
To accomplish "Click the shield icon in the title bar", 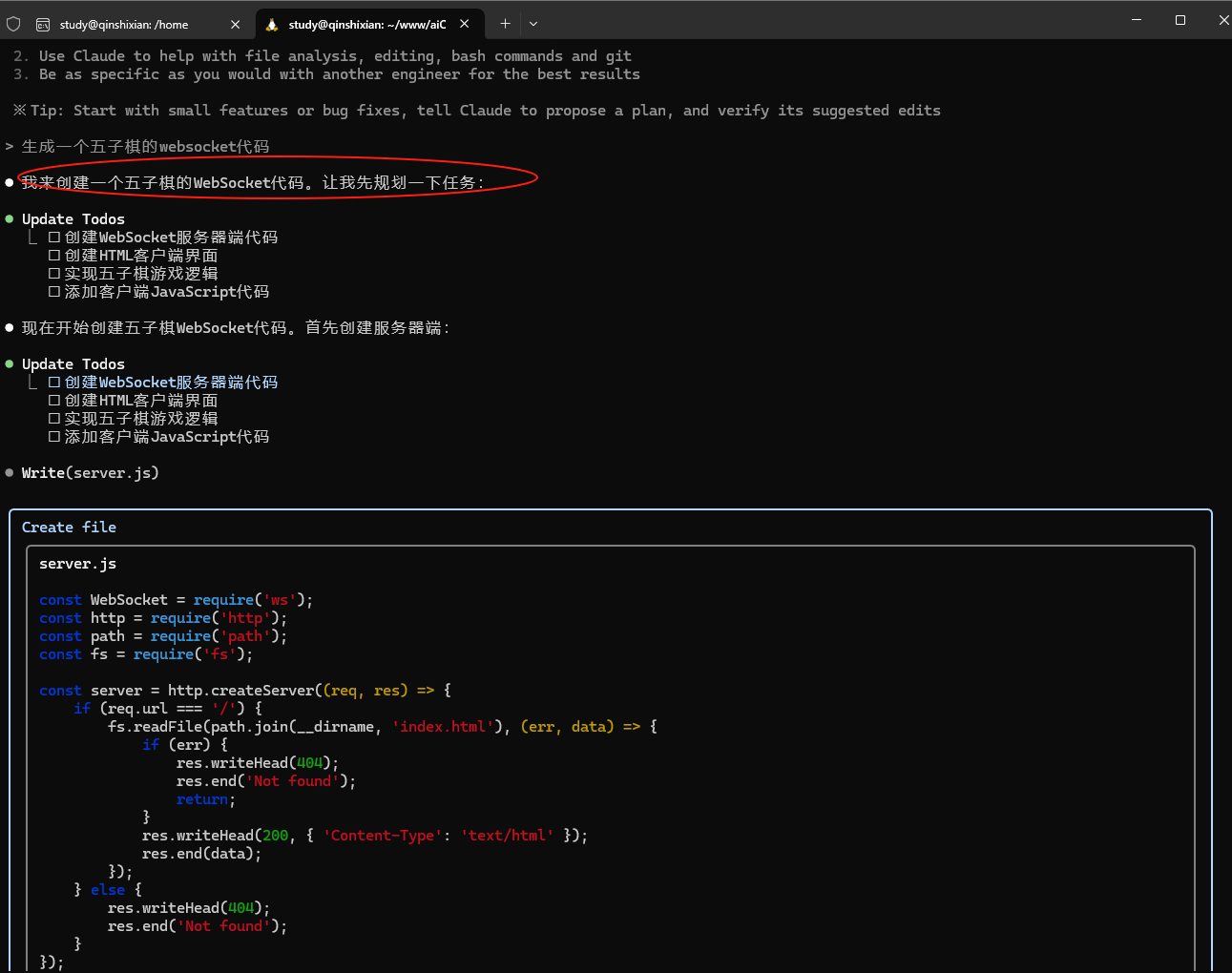I will pyautogui.click(x=13, y=24).
